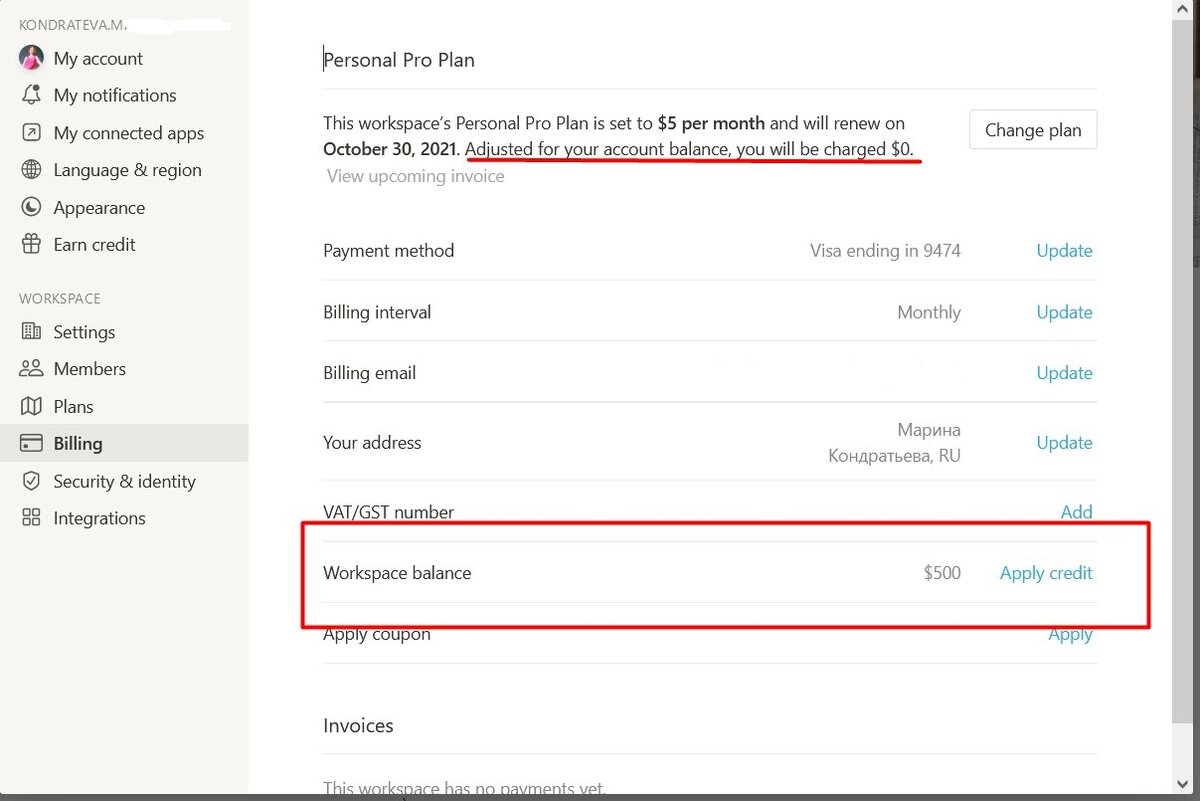Click the gift icon for Earn credit
Image resolution: width=1200 pixels, height=801 pixels.
pyautogui.click(x=31, y=244)
